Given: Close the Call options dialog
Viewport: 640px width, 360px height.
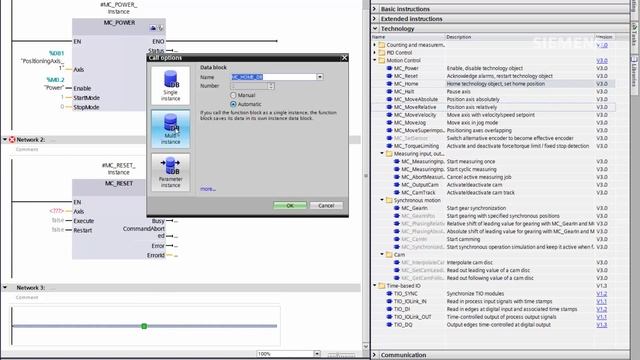Looking at the screenshot, I should tap(344, 58).
